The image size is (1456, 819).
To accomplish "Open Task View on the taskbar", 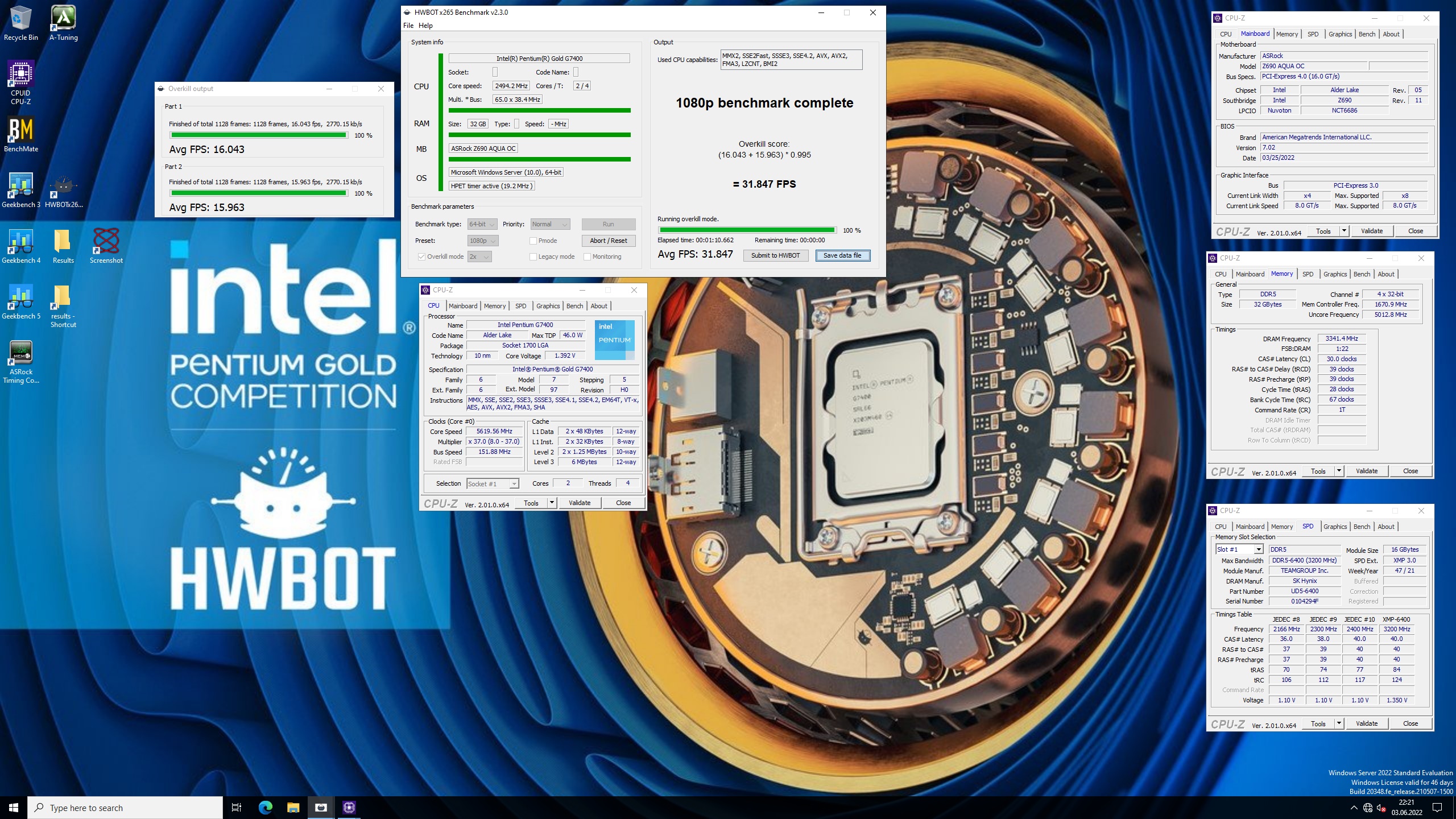I will point(237,808).
